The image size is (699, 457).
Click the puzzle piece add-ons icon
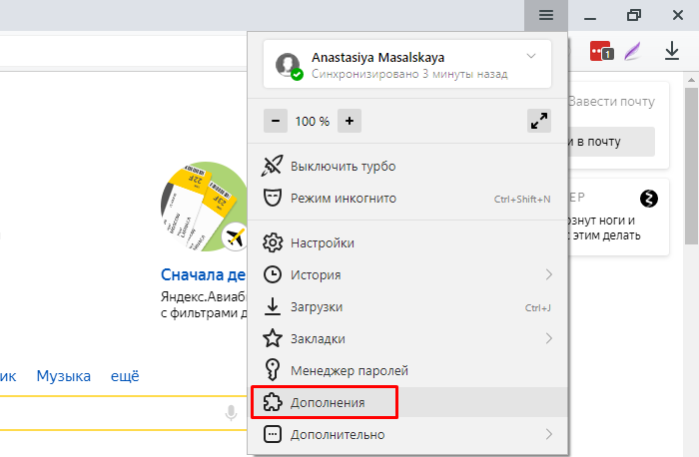click(272, 402)
